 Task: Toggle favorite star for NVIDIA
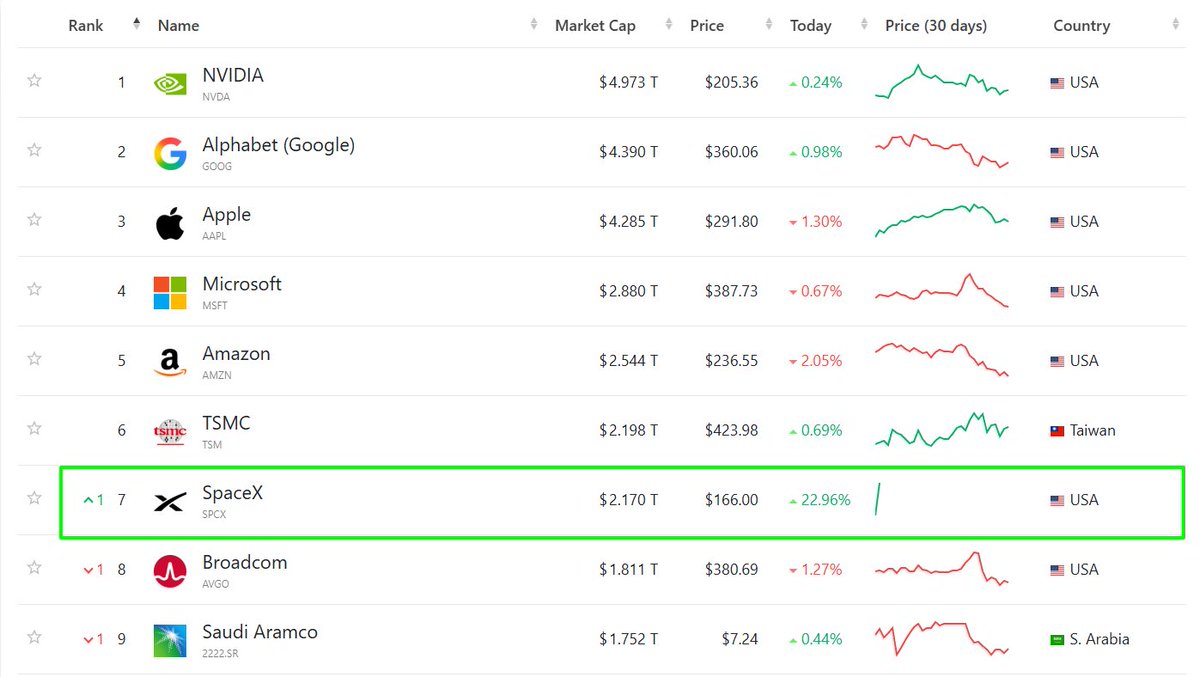(34, 81)
